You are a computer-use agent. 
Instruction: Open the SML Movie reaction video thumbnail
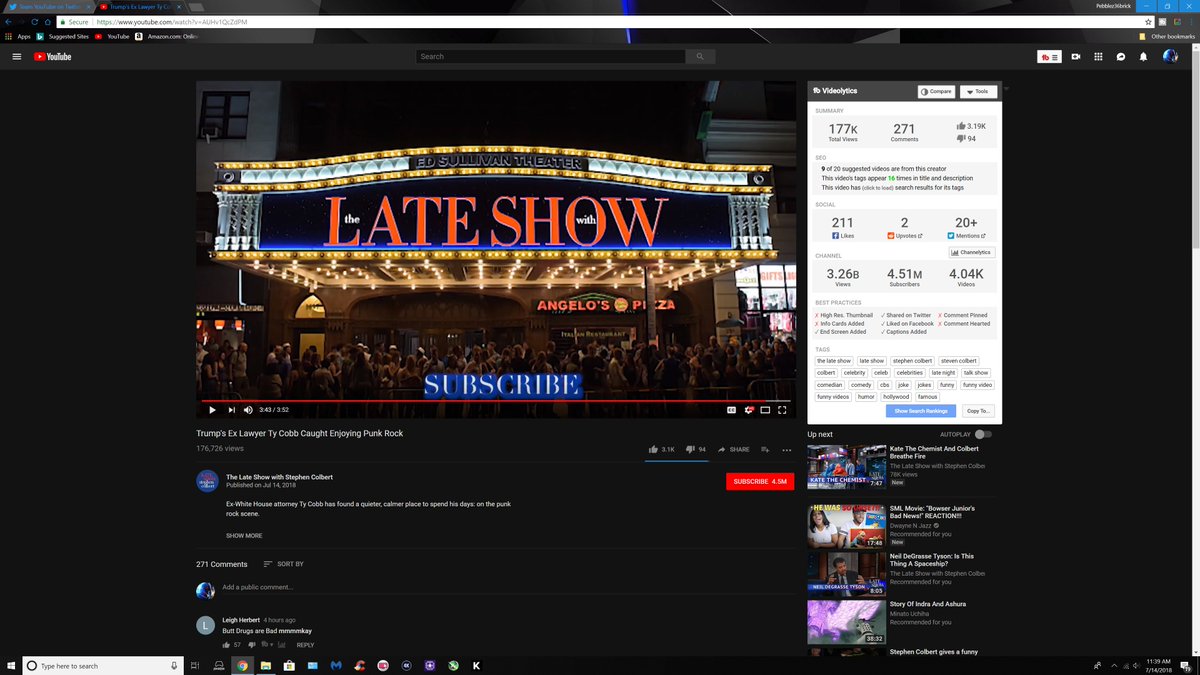(847, 526)
